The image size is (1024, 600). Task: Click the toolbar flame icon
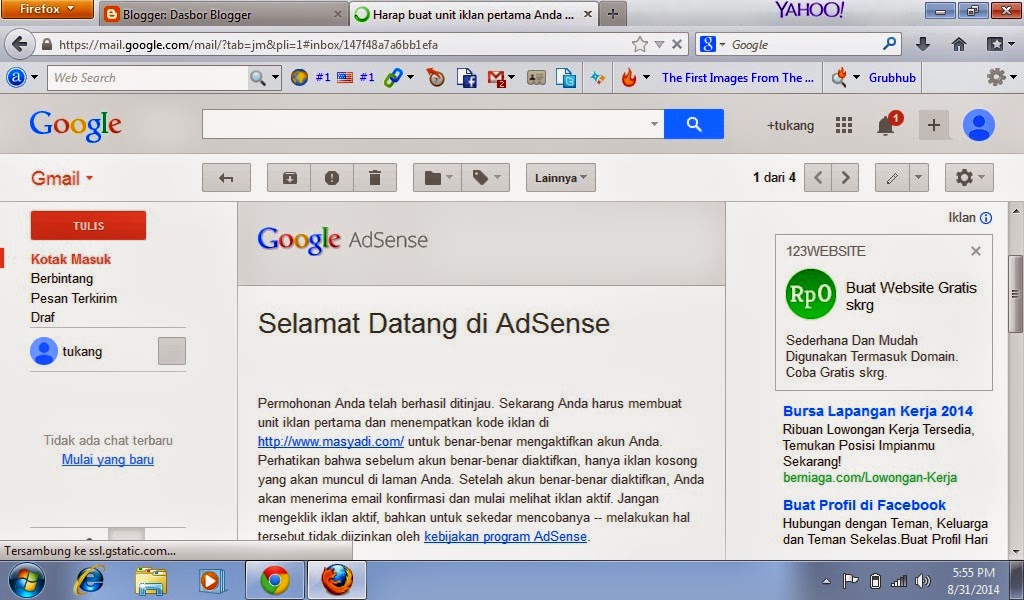[x=629, y=78]
